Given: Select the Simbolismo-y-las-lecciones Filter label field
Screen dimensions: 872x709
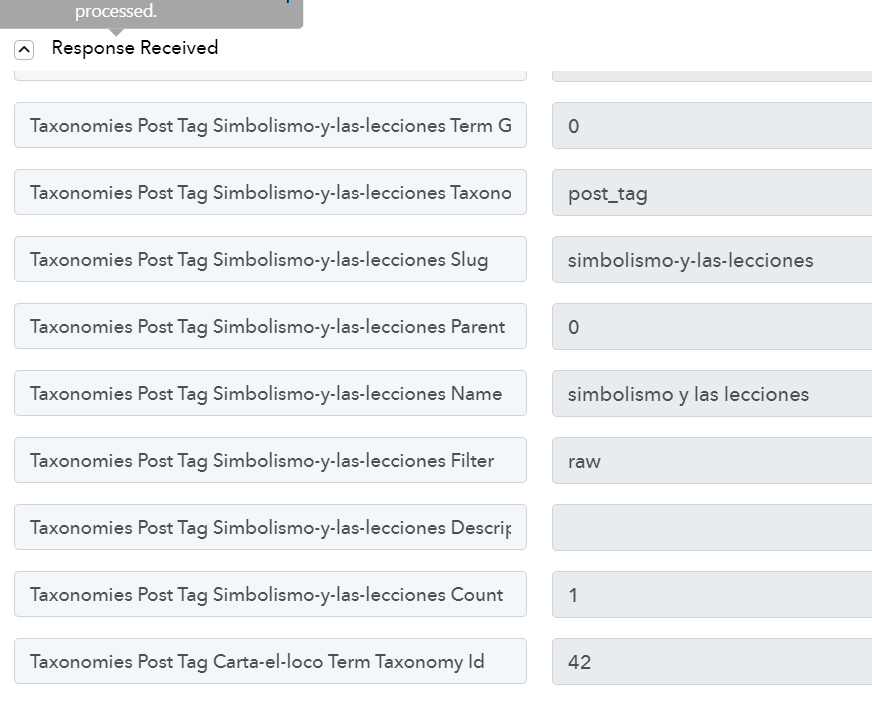Looking at the screenshot, I should pyautogui.click(x=270, y=460).
